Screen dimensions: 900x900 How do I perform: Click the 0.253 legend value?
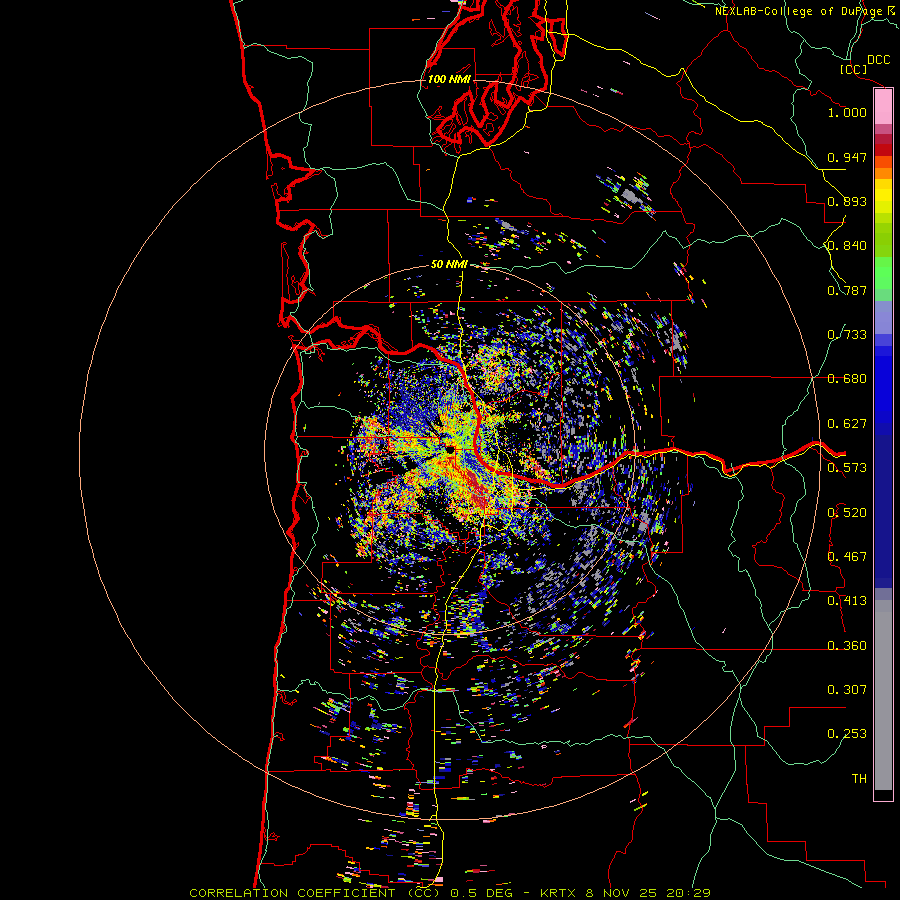[x=847, y=734]
